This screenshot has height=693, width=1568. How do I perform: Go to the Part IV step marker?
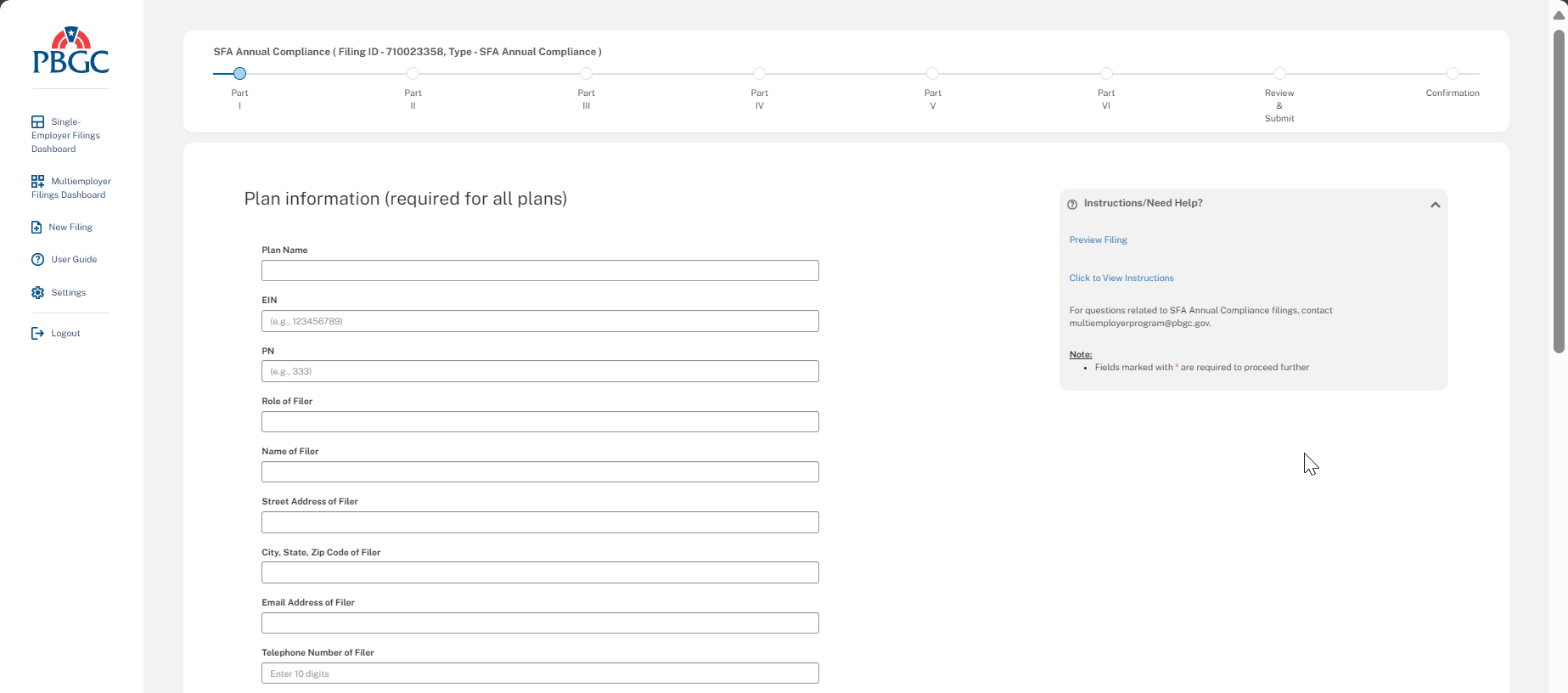759,74
